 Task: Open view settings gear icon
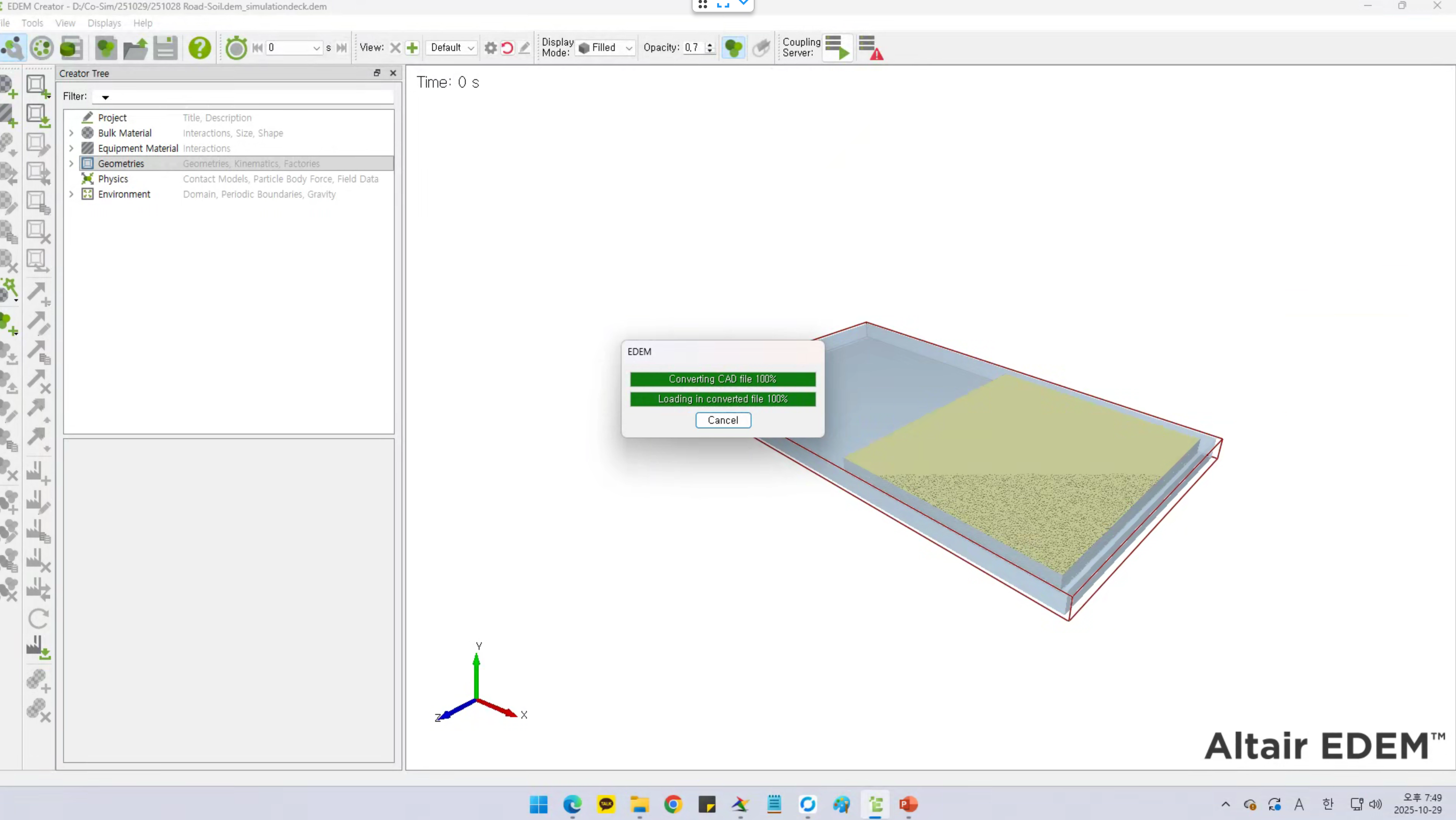(490, 48)
